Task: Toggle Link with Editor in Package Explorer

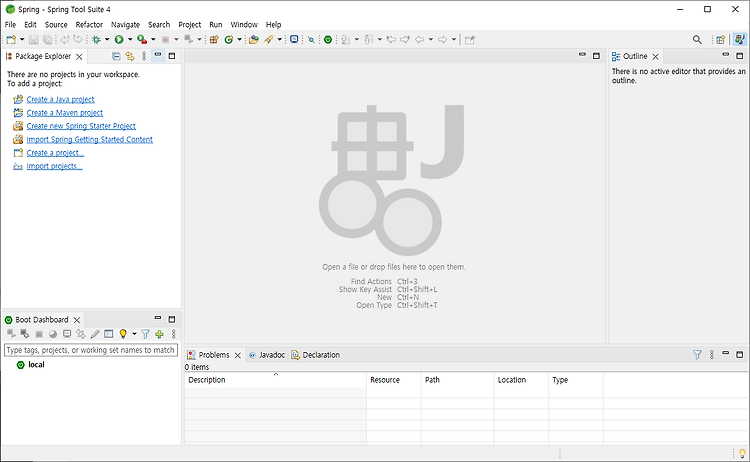Action: pos(130,56)
